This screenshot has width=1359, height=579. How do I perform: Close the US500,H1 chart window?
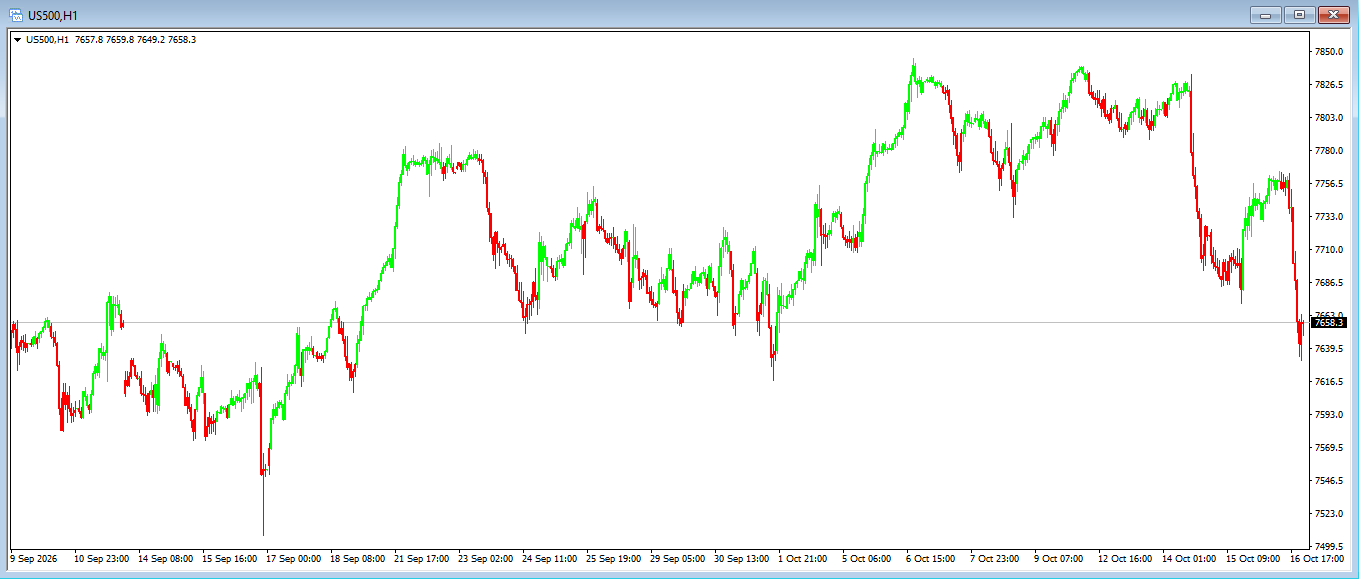1333,15
